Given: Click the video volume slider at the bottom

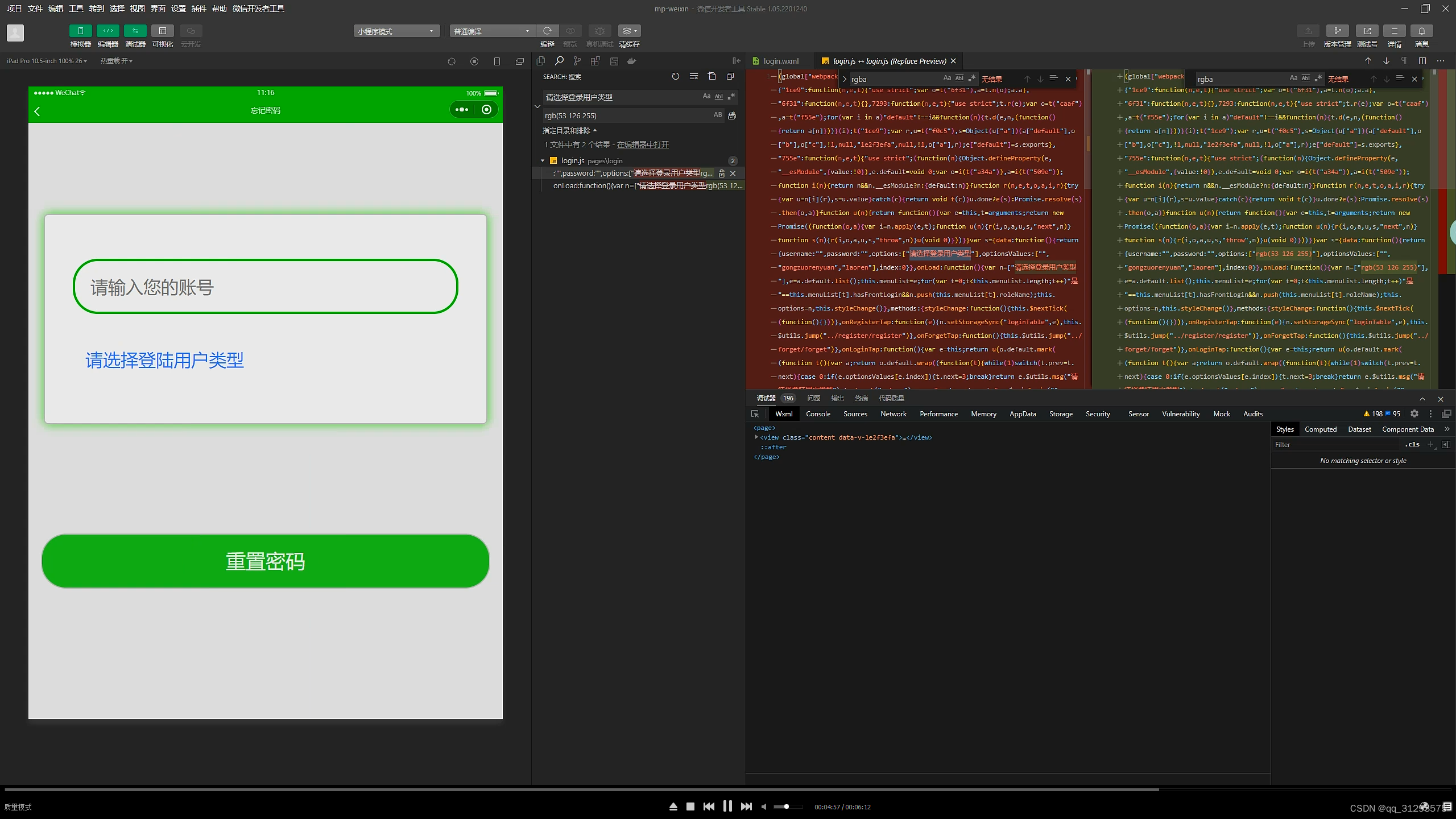Looking at the screenshot, I should [x=787, y=806].
